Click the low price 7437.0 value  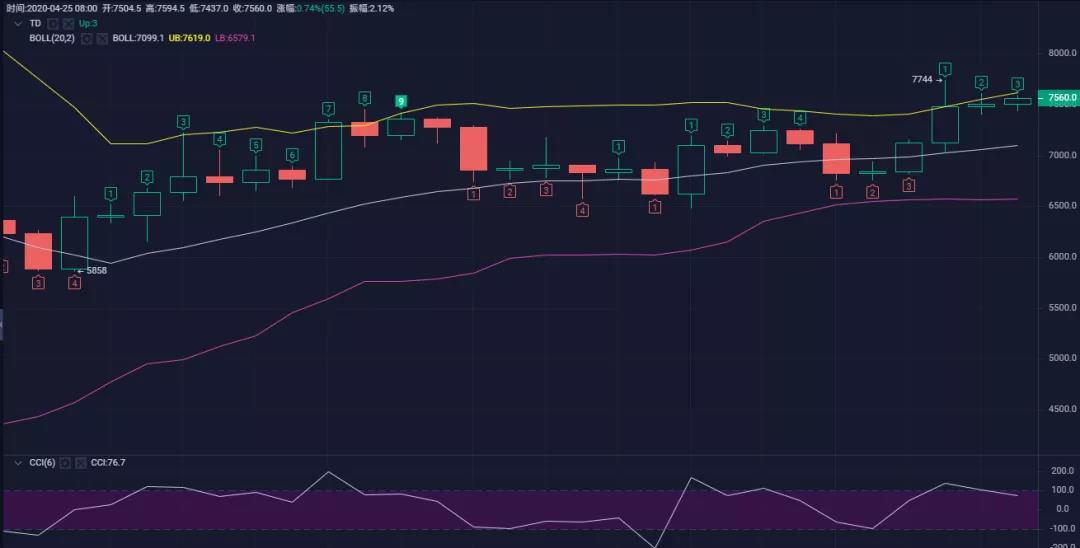pyautogui.click(x=213, y=9)
